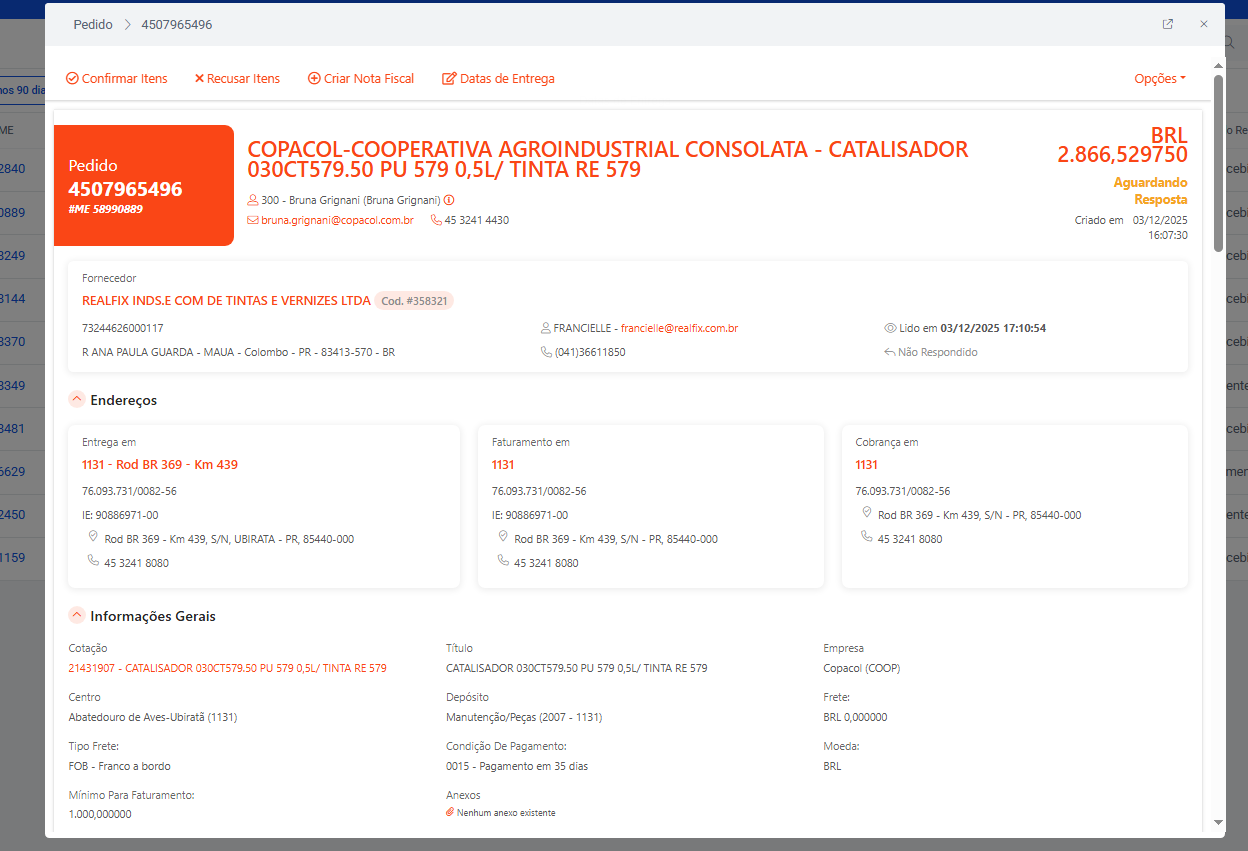Click the info icon beside Bruna Grignani

point(449,200)
